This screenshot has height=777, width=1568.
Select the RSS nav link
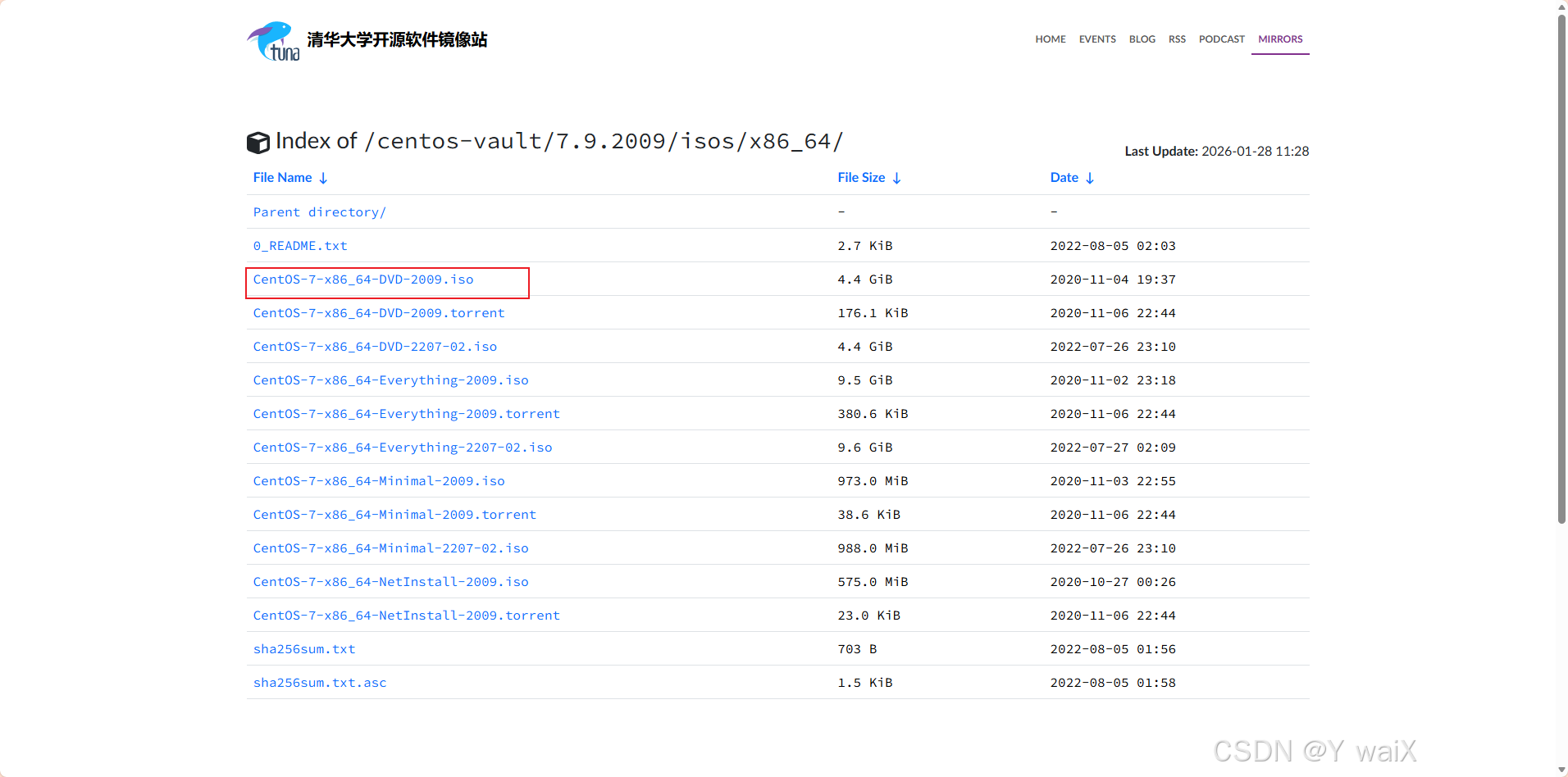(x=1177, y=39)
